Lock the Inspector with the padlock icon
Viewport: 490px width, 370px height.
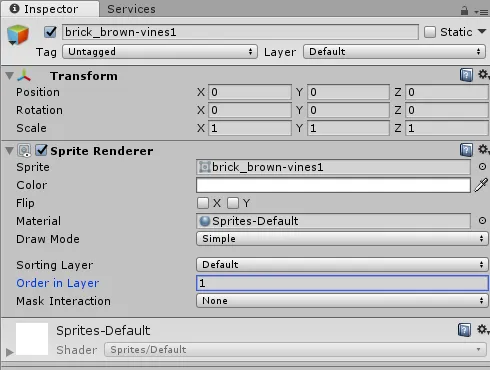click(x=464, y=11)
